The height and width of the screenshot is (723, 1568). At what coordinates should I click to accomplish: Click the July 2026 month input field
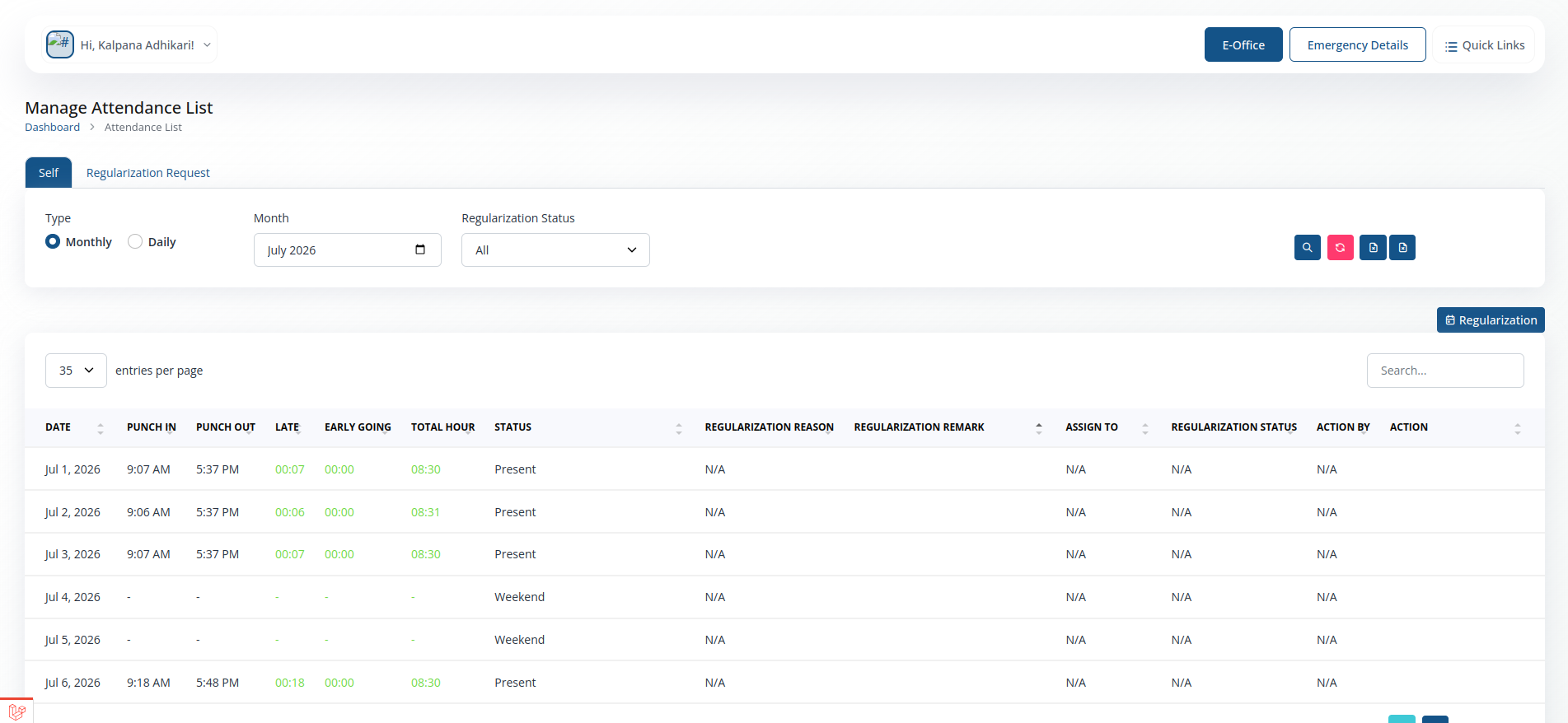click(x=347, y=250)
